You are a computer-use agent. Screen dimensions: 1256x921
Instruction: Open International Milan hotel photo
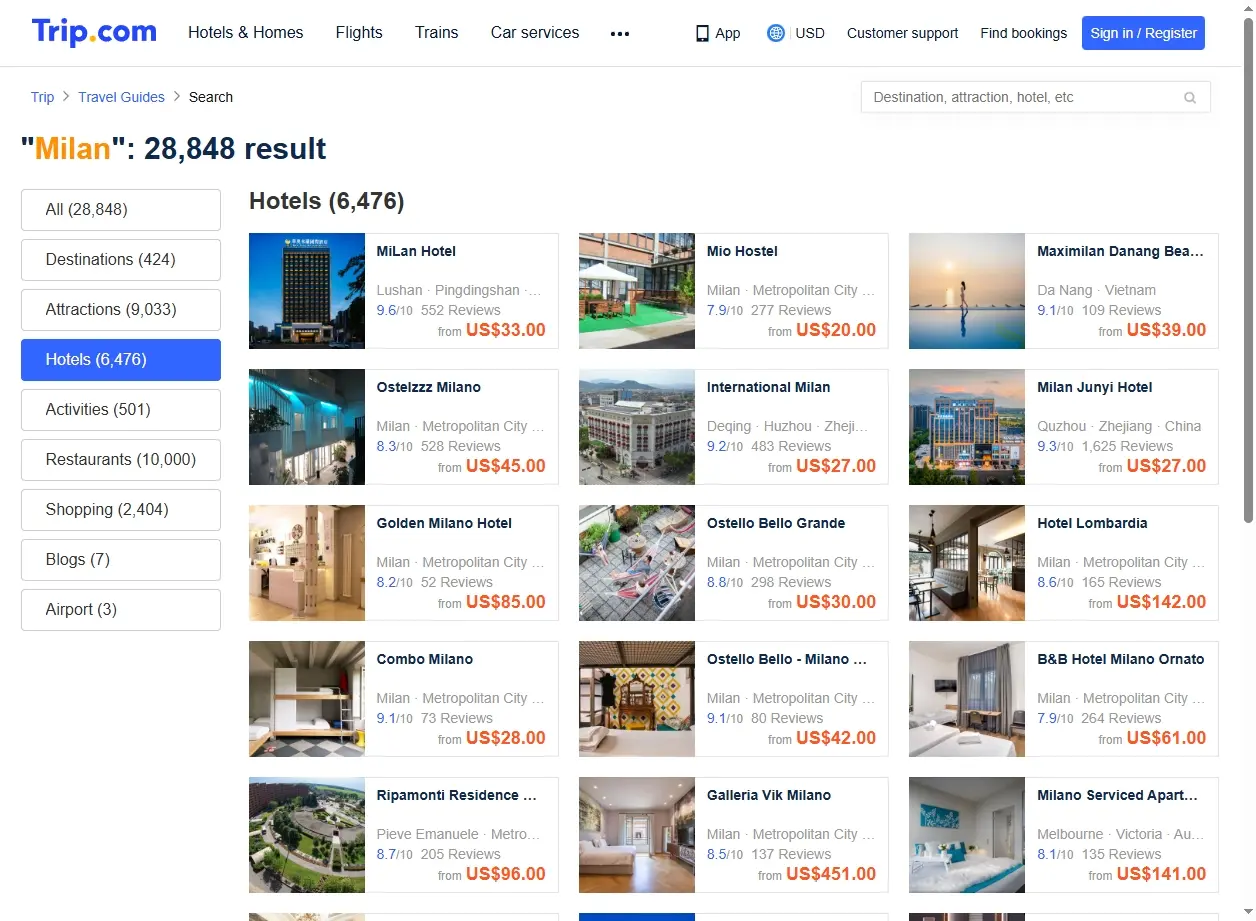point(637,427)
